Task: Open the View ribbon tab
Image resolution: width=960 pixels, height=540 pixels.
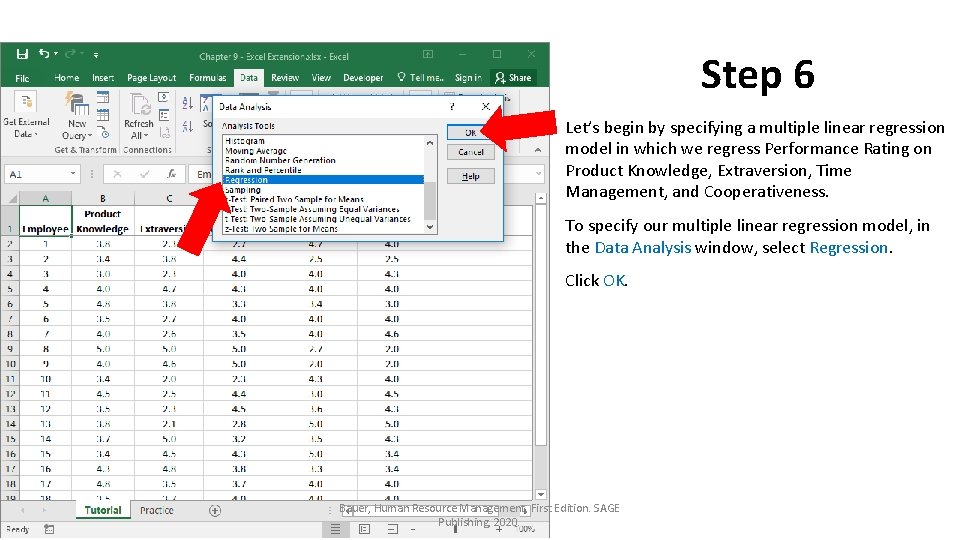Action: [x=321, y=78]
